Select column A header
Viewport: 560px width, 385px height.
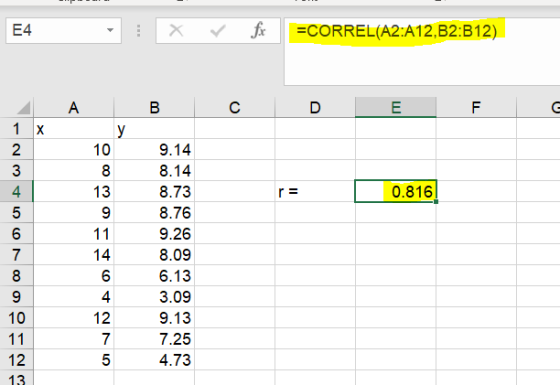(74, 107)
